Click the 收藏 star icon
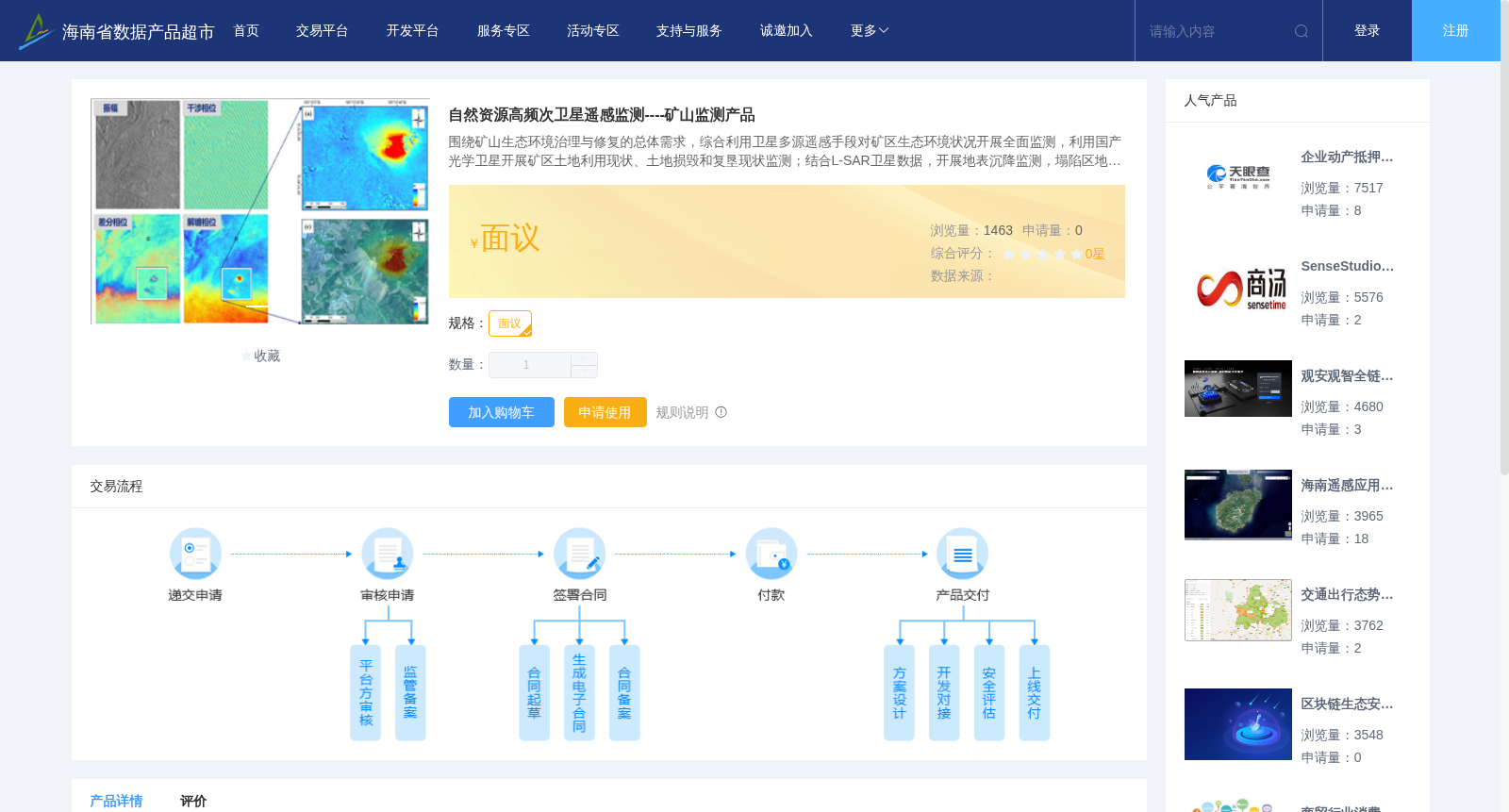Screen dimensions: 1509x812 pos(247,356)
